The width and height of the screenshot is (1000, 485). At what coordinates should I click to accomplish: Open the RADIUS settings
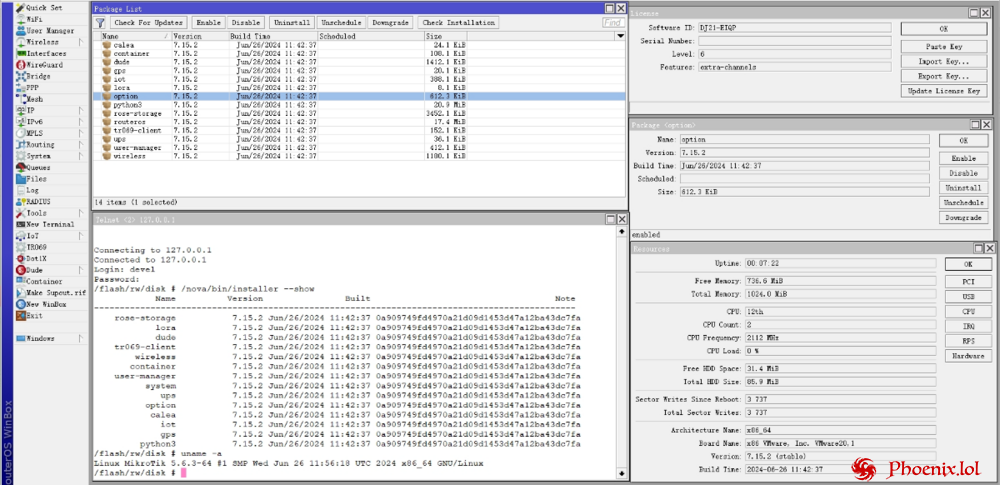38,201
